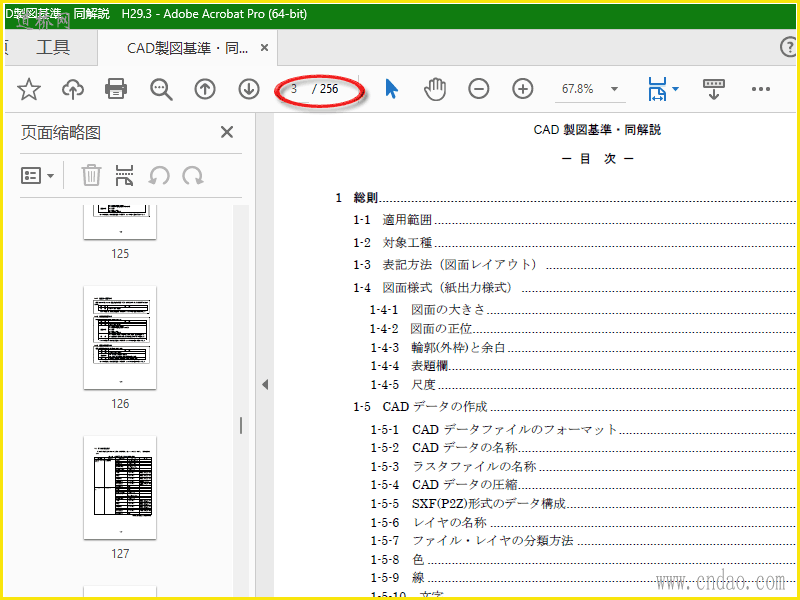Click the cloud upload icon
Viewport: 800px width, 600px height.
[73, 89]
